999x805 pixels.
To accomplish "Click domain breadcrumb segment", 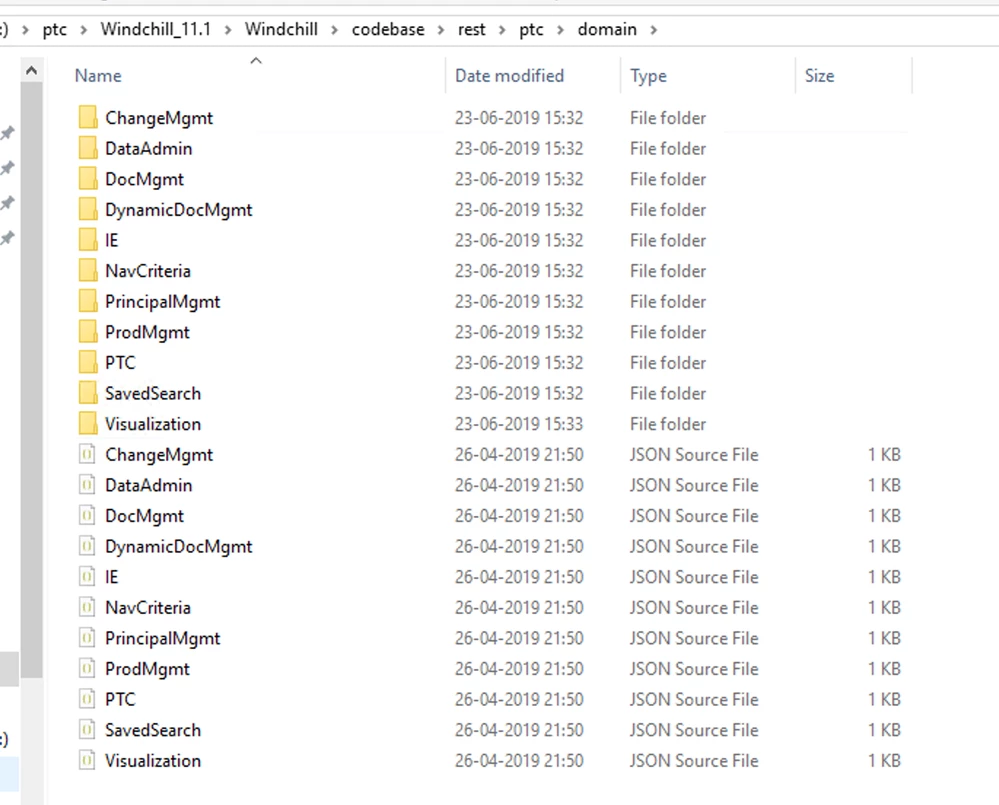I will pyautogui.click(x=607, y=29).
